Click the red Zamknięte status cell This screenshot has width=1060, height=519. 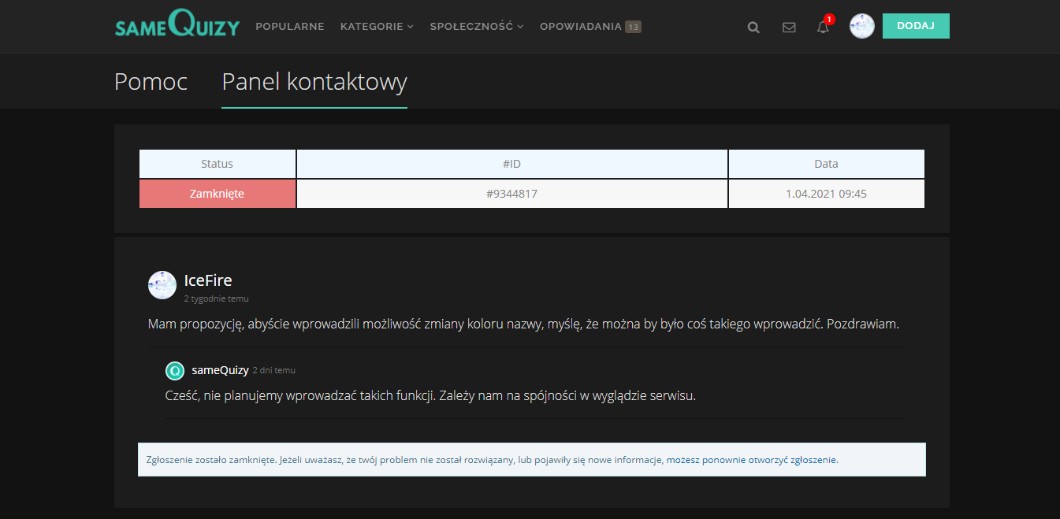(217, 194)
